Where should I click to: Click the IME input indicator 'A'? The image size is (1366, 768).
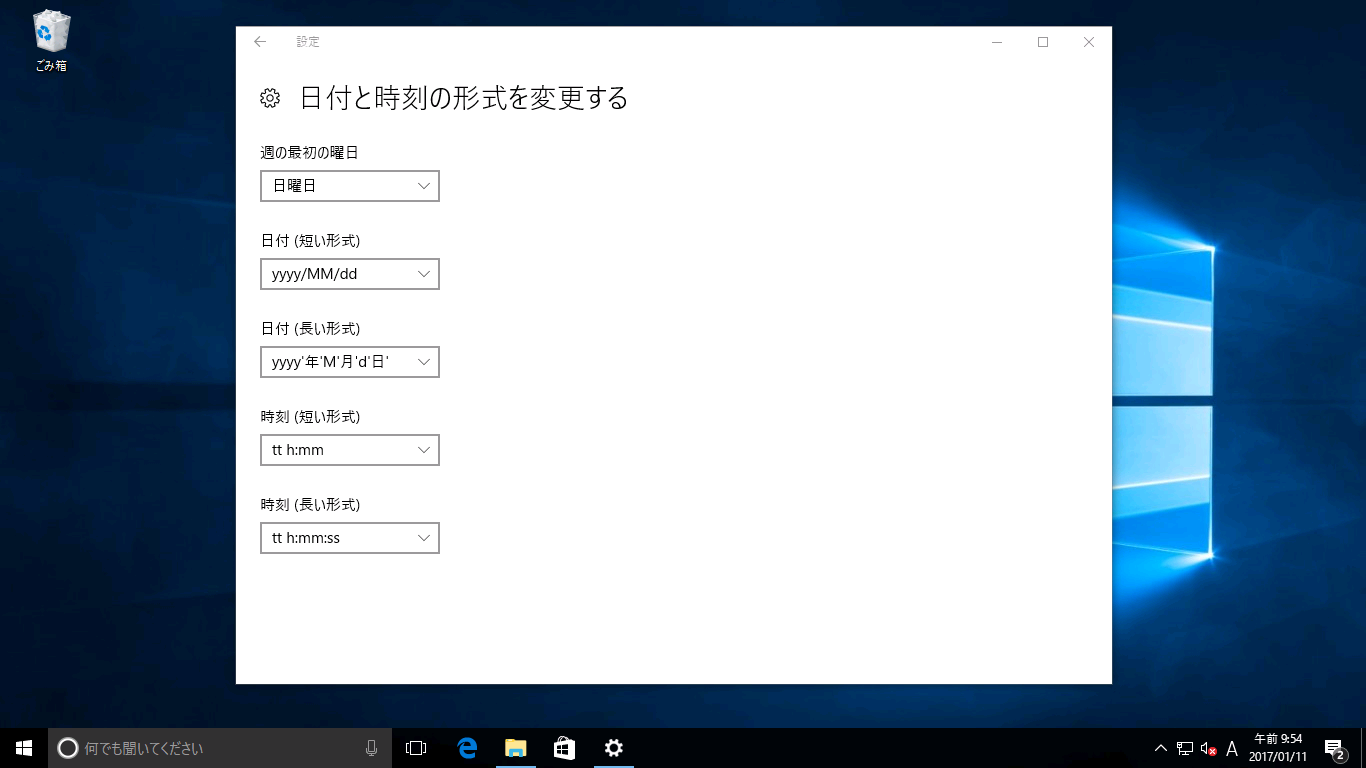1230,747
